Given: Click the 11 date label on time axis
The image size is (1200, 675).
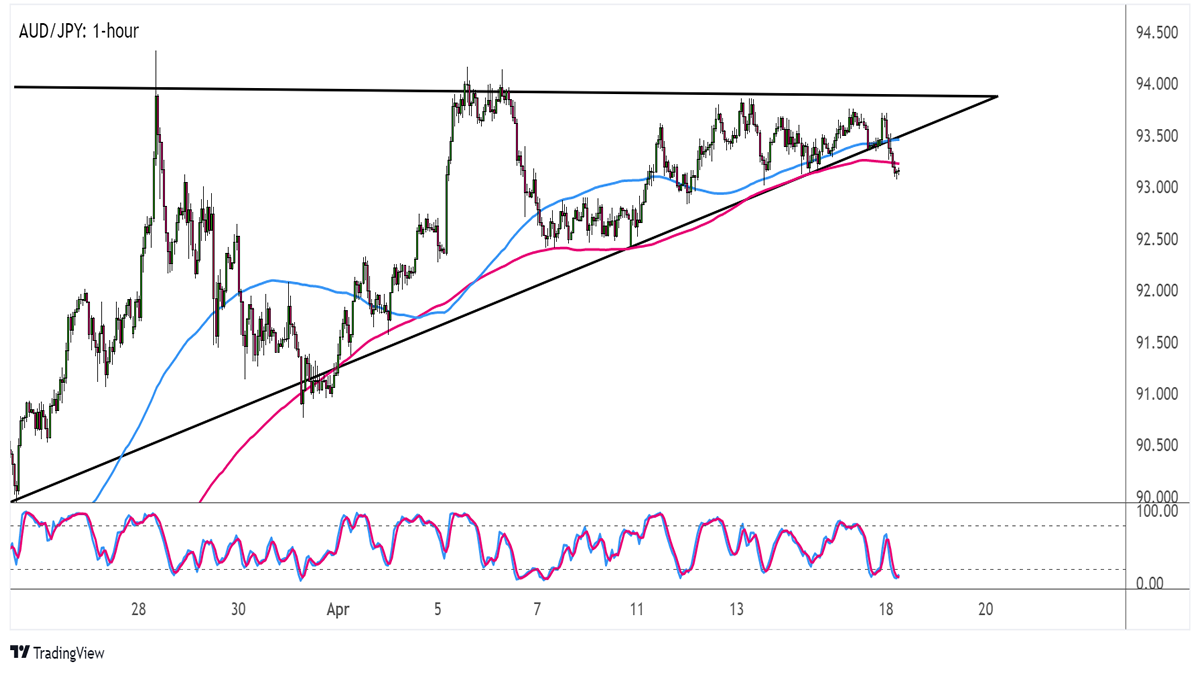Looking at the screenshot, I should click(x=637, y=608).
